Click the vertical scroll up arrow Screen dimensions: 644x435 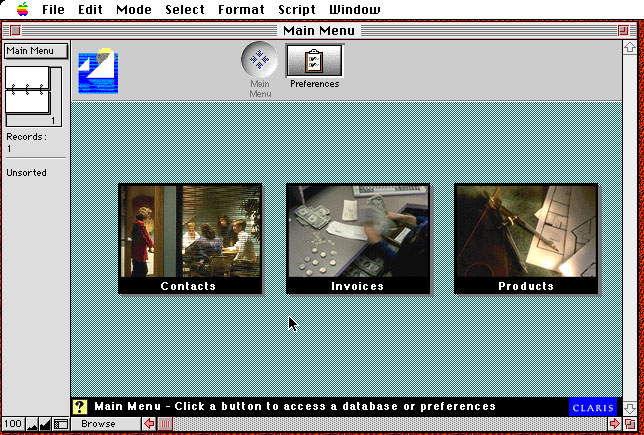630,48
